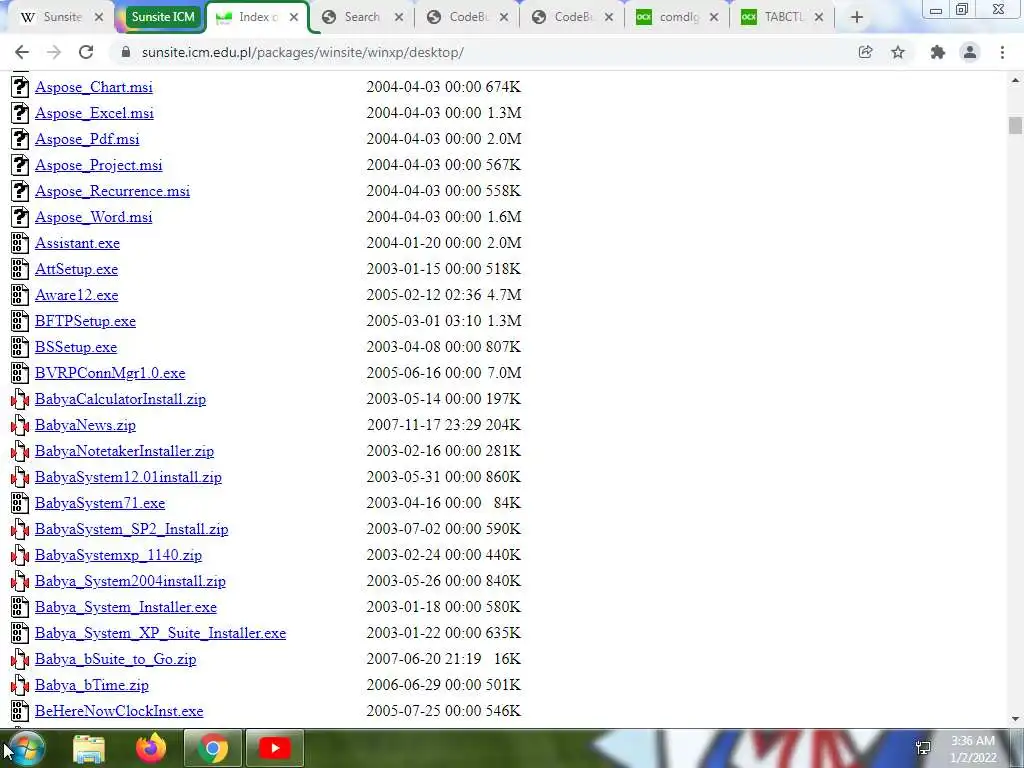The width and height of the screenshot is (1024, 768).
Task: Open the Windows Start menu
Action: pyautogui.click(x=26, y=748)
